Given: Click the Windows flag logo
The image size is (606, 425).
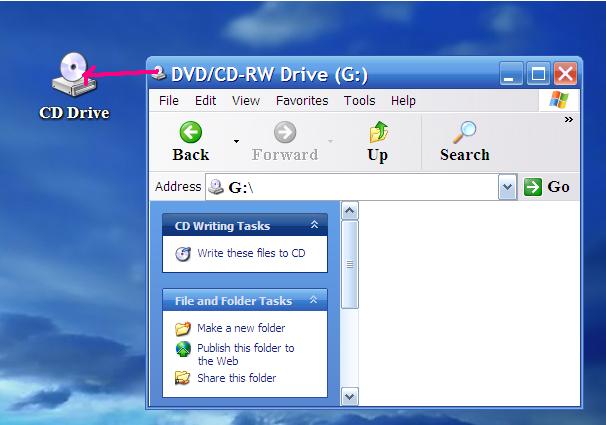Looking at the screenshot, I should pos(559,100).
